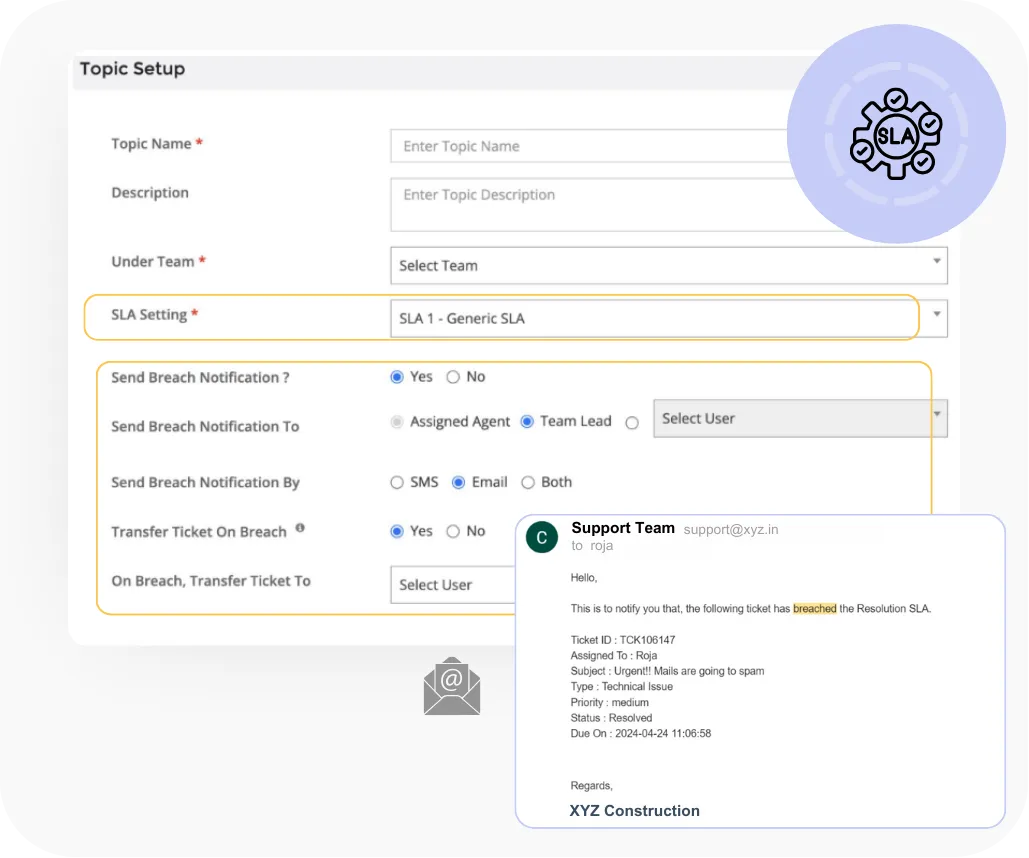
Task: Click the XYZ Construction signature link
Action: point(634,811)
